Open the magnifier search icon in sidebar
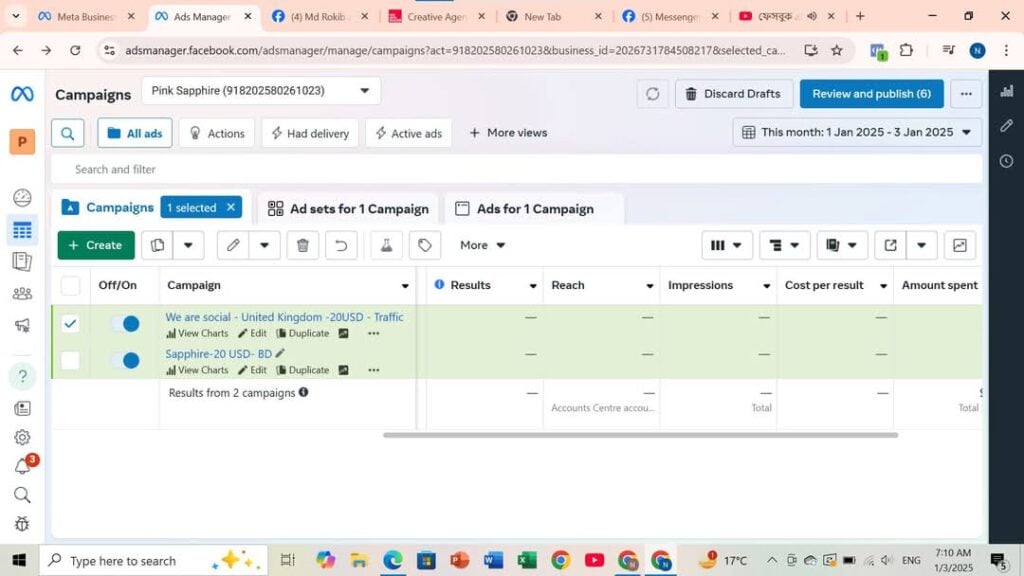1024x576 pixels. click(22, 495)
